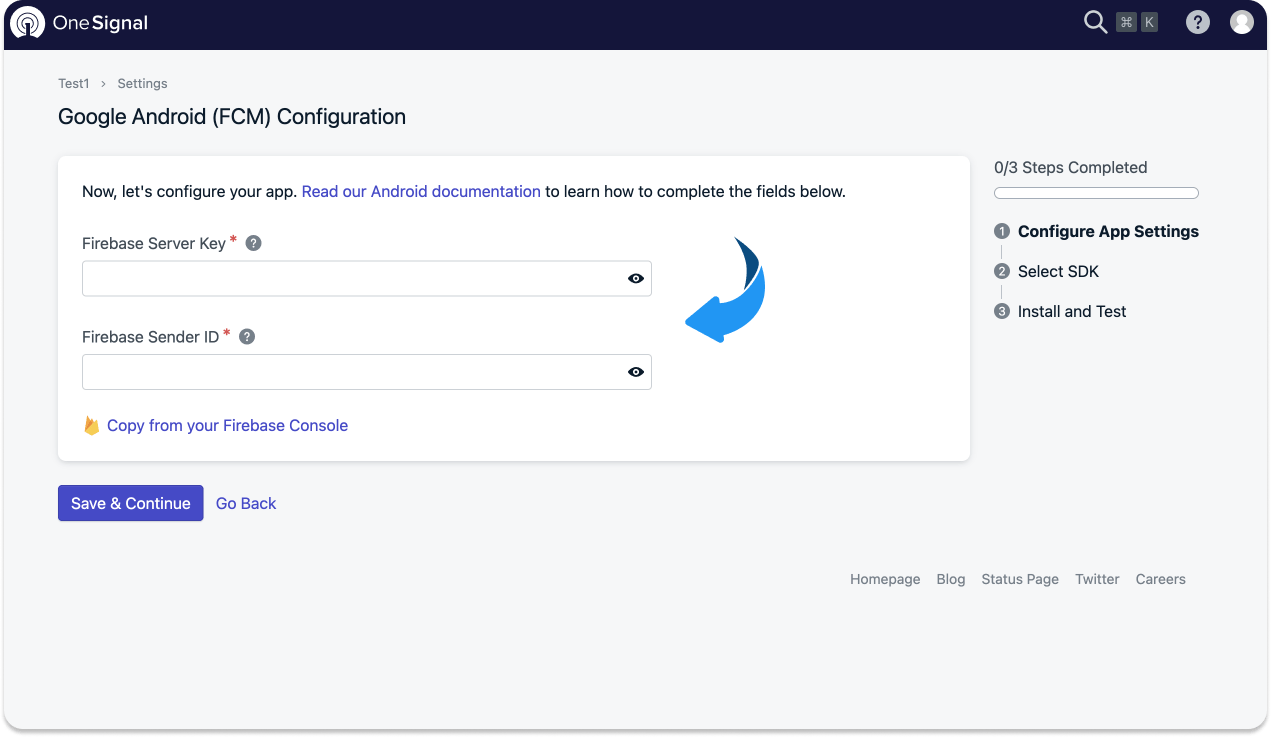This screenshot has width=1271, height=737.
Task: Click the Go Back link
Action: click(x=246, y=503)
